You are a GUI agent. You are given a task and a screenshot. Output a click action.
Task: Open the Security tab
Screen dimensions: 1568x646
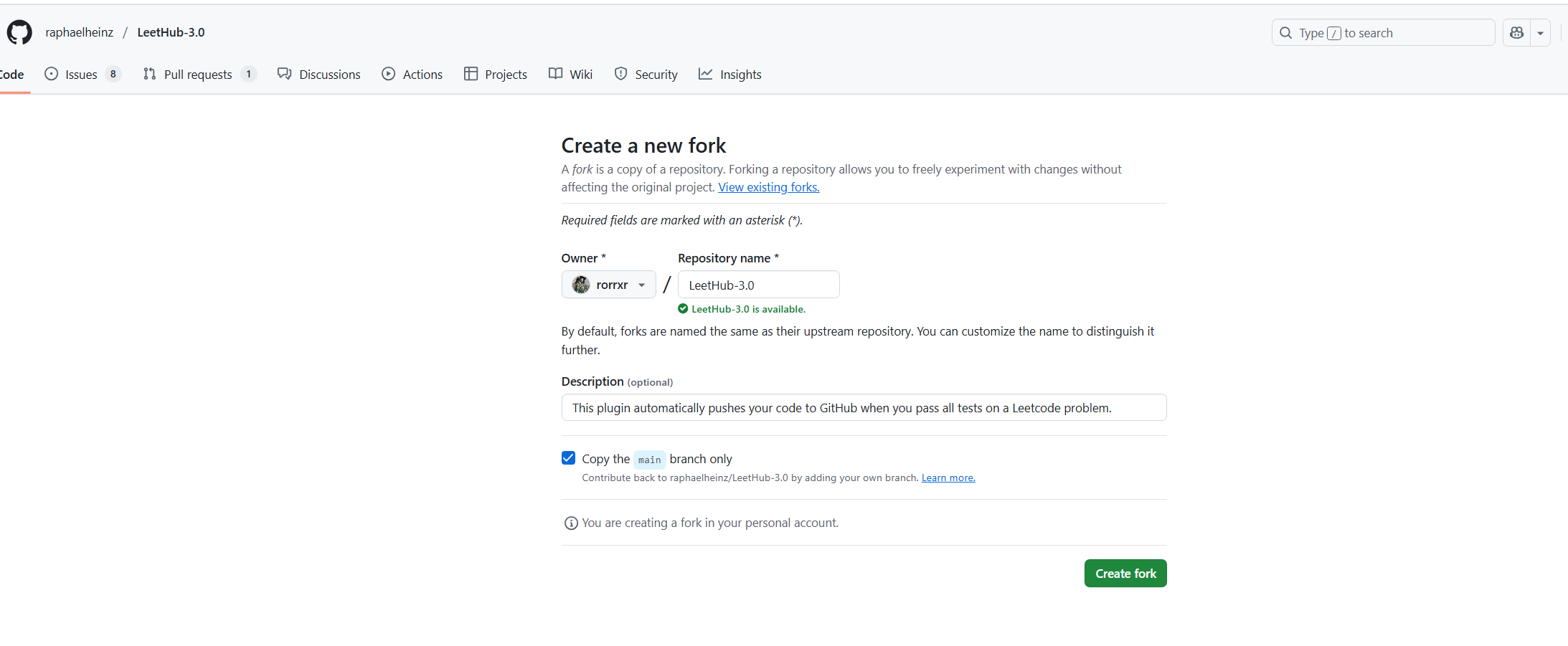[x=646, y=75]
